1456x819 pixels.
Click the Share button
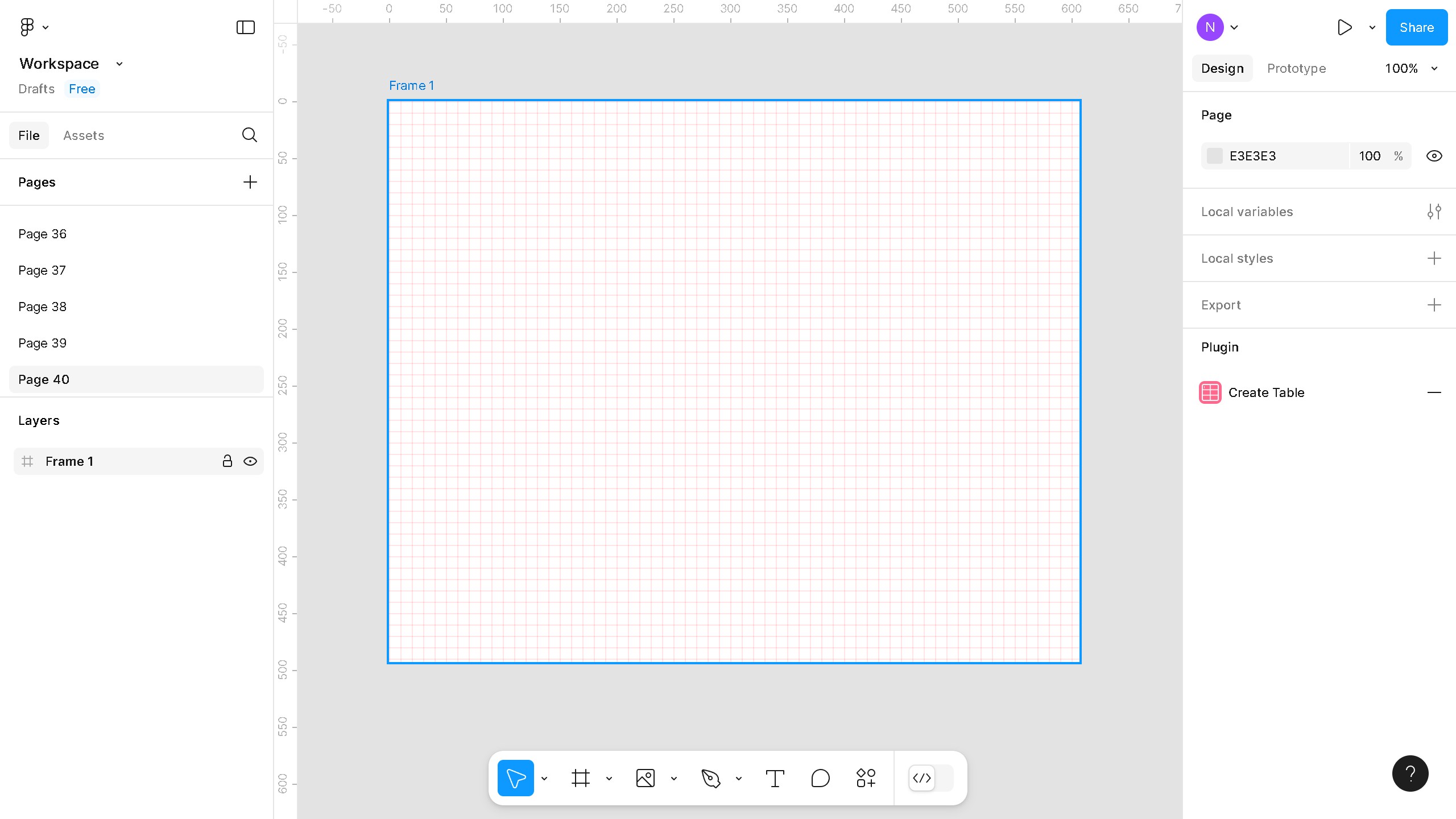pyautogui.click(x=1416, y=27)
